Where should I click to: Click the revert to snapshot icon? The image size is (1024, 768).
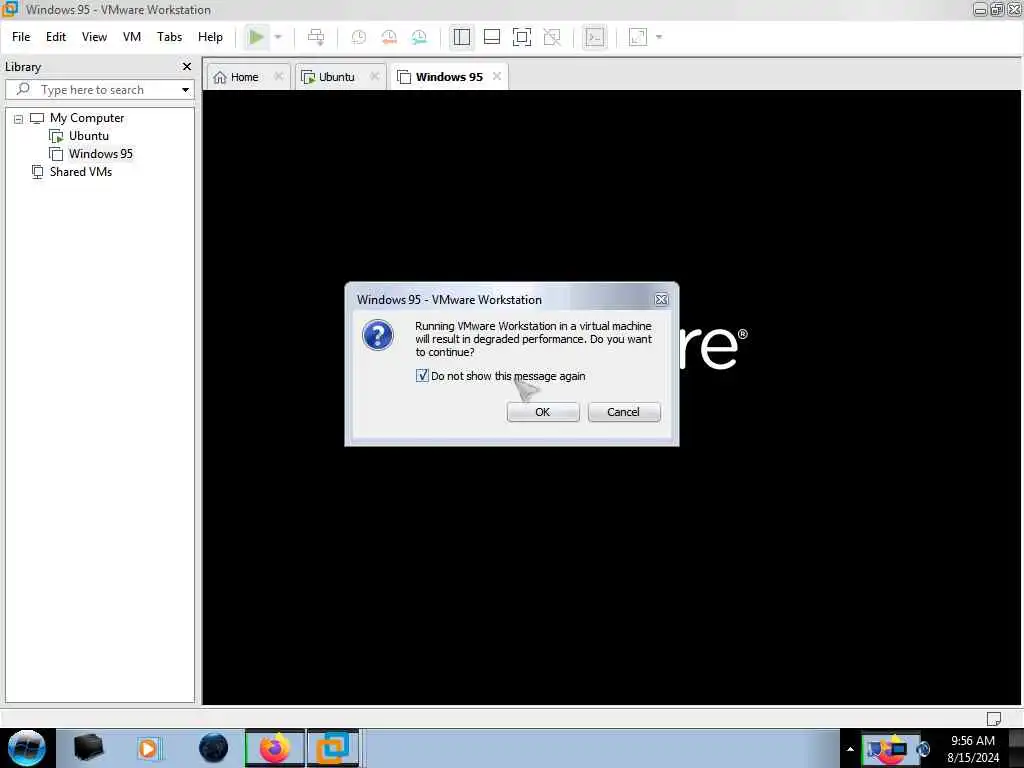(x=389, y=37)
